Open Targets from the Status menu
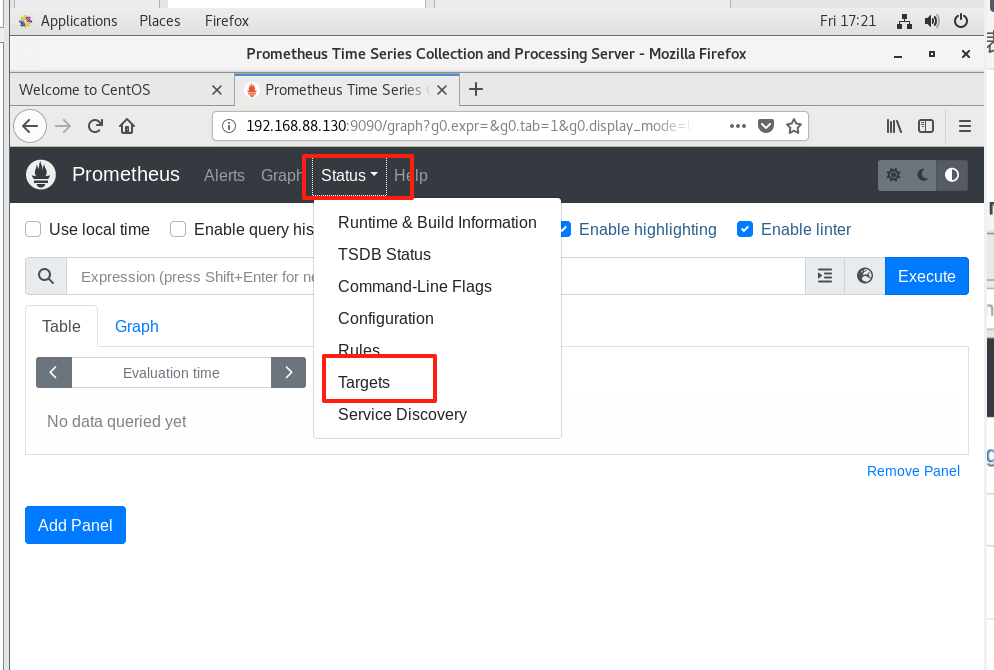This screenshot has width=994, height=670. [437, 382]
